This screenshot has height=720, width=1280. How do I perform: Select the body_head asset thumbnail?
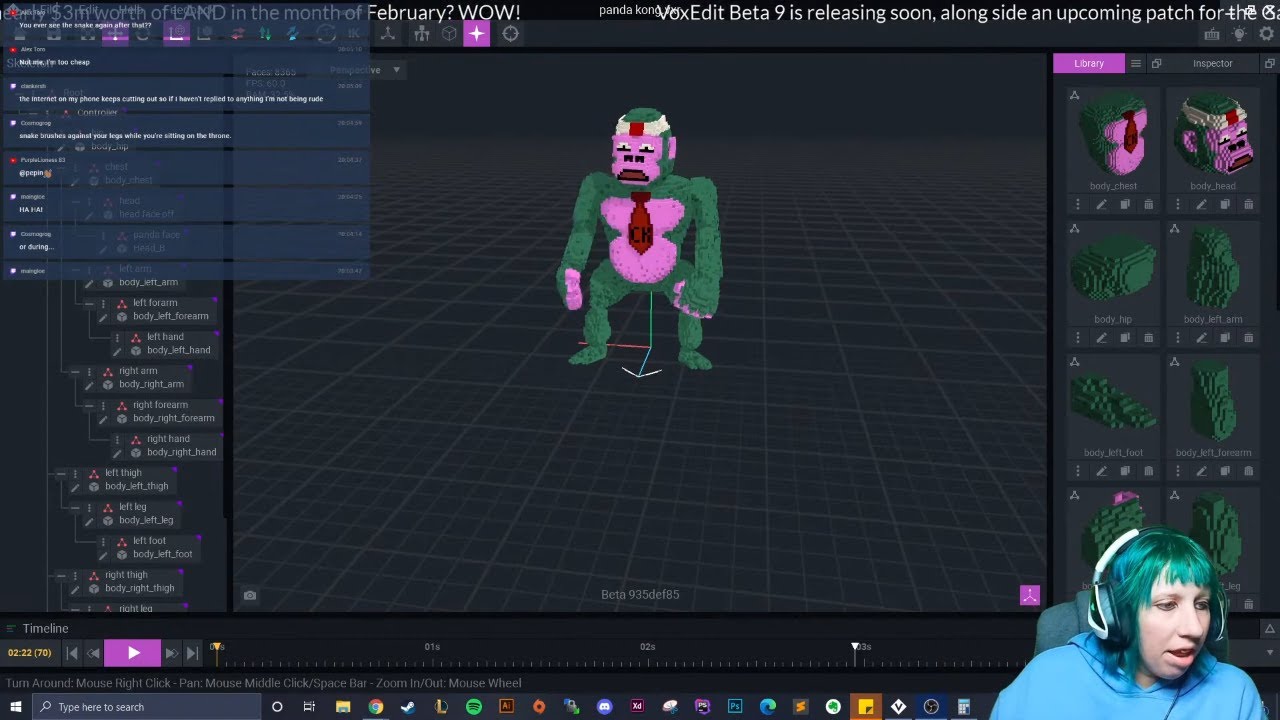coord(1213,135)
